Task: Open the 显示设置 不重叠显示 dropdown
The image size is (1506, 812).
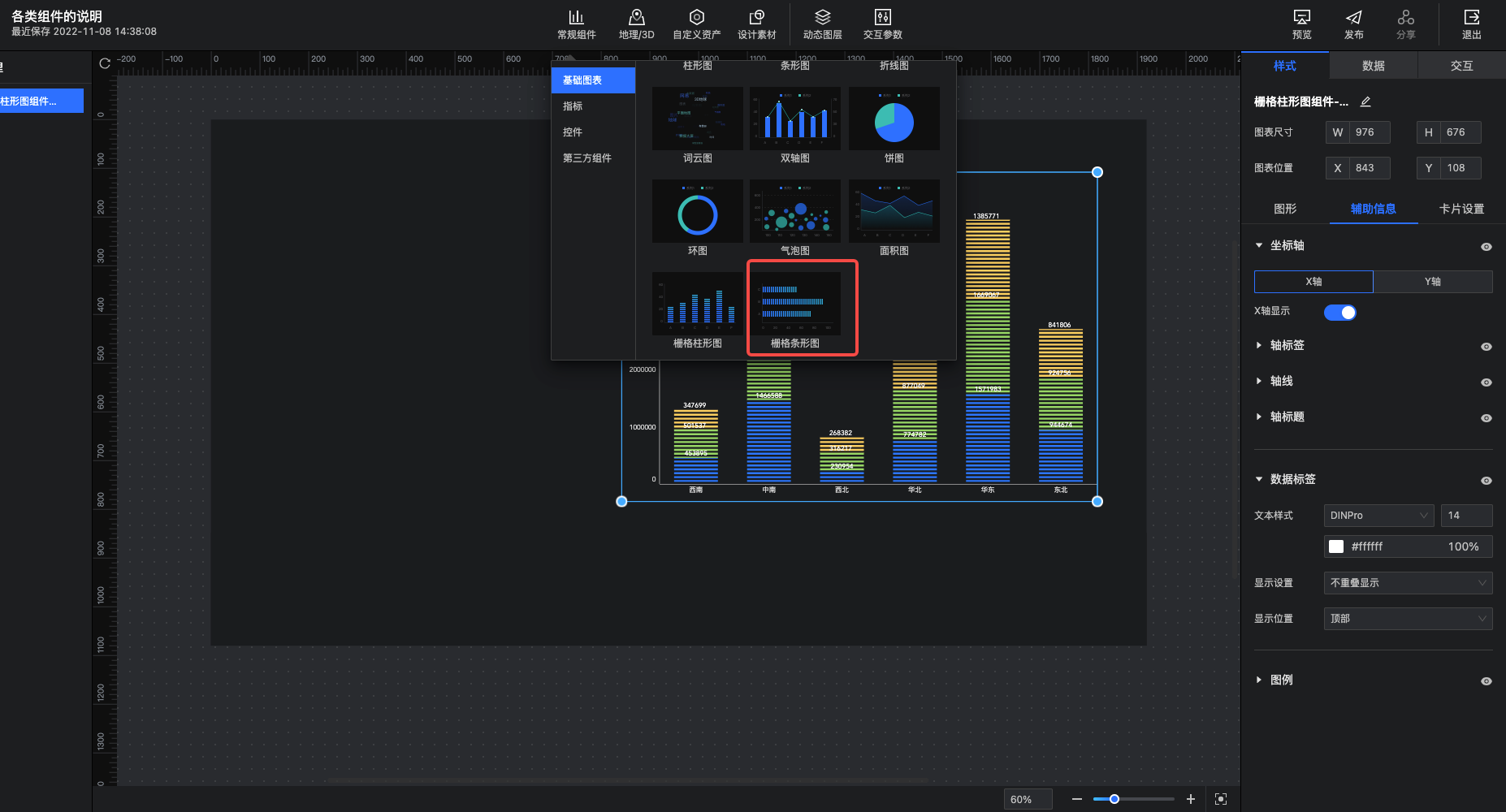Action: click(x=1408, y=583)
